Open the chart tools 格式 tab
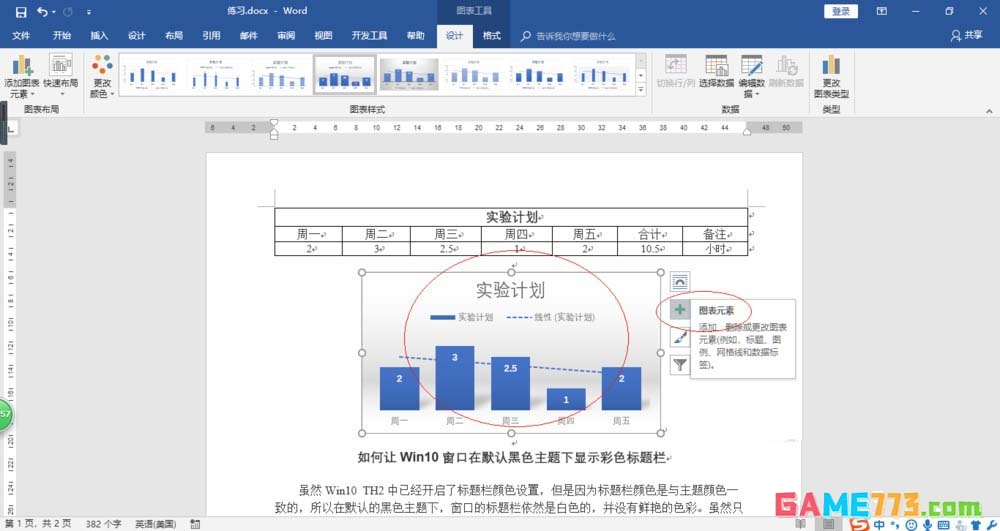1000x531 pixels. coord(491,36)
